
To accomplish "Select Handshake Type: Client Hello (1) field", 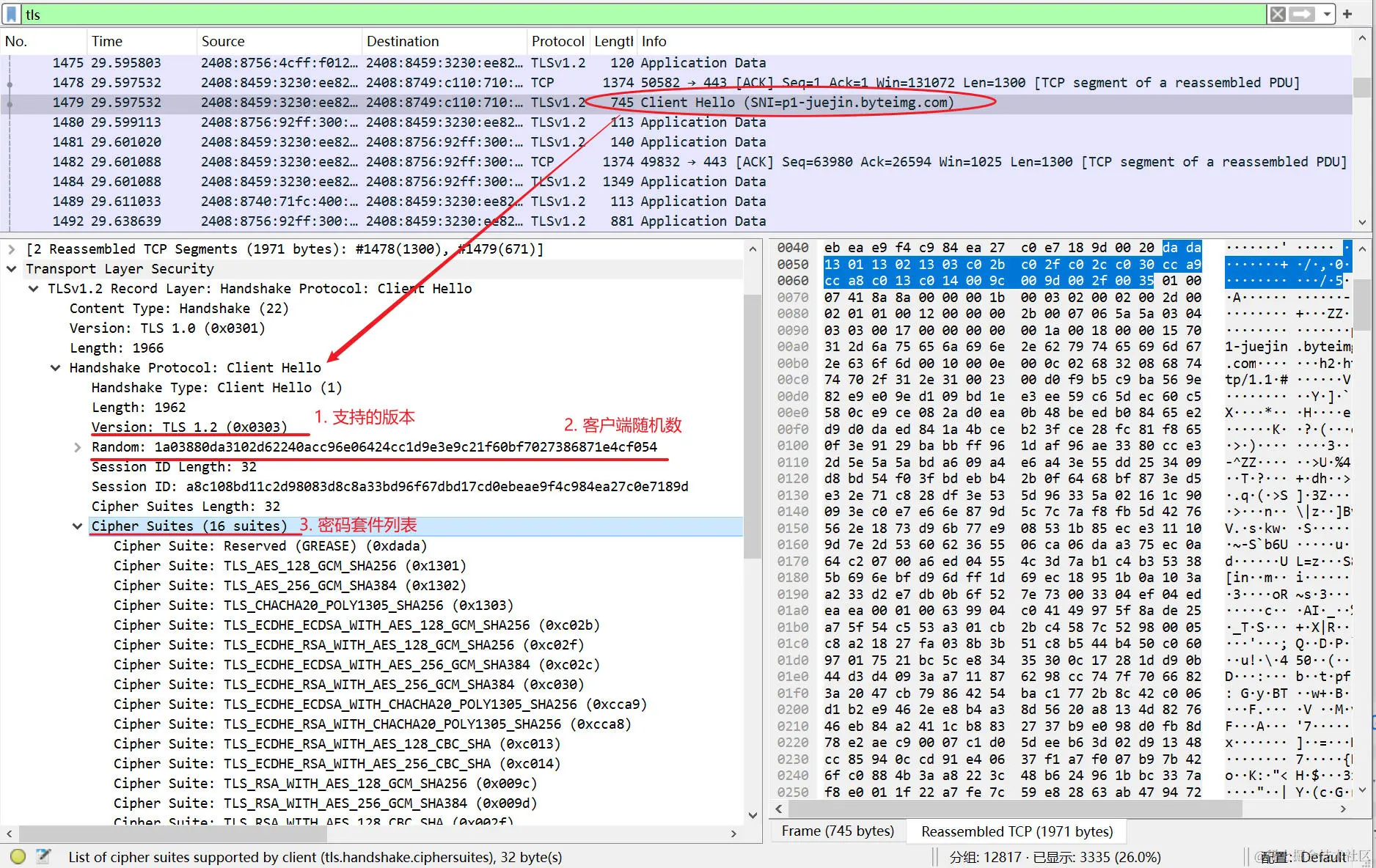I will (216, 388).
